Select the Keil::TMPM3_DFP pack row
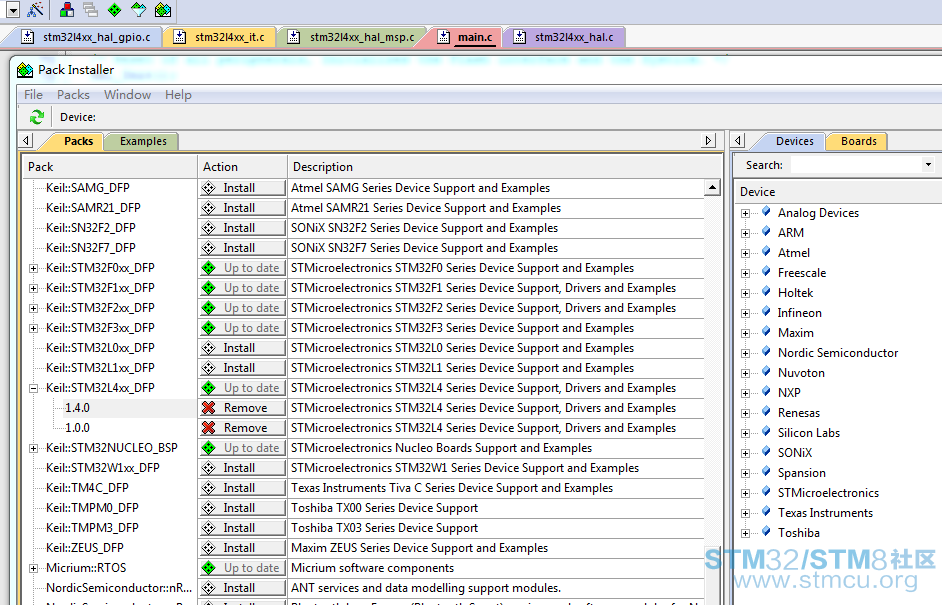This screenshot has height=605, width=942. (x=92, y=527)
